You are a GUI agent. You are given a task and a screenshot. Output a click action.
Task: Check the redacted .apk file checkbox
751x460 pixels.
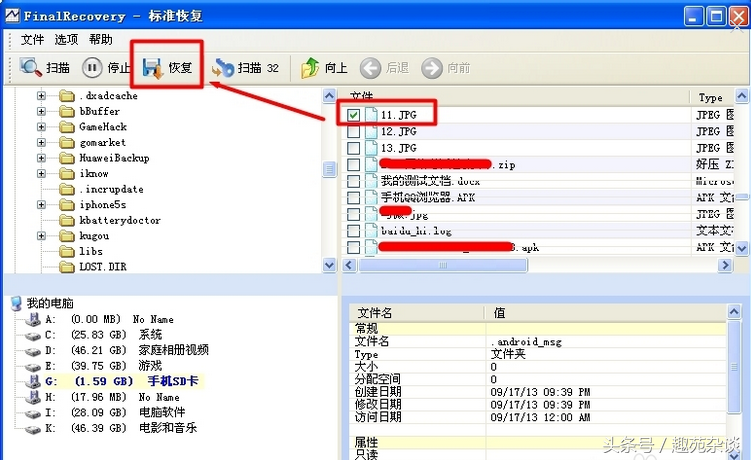point(353,247)
